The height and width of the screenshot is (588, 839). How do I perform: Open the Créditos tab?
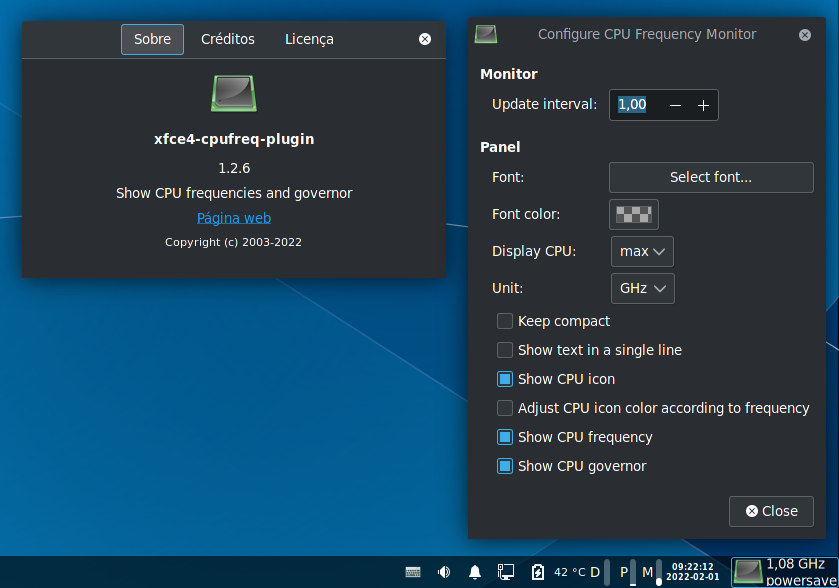coord(228,39)
